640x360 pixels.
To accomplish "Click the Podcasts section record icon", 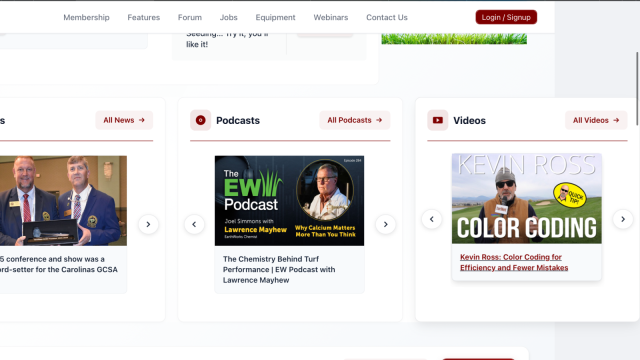I will pyautogui.click(x=200, y=120).
